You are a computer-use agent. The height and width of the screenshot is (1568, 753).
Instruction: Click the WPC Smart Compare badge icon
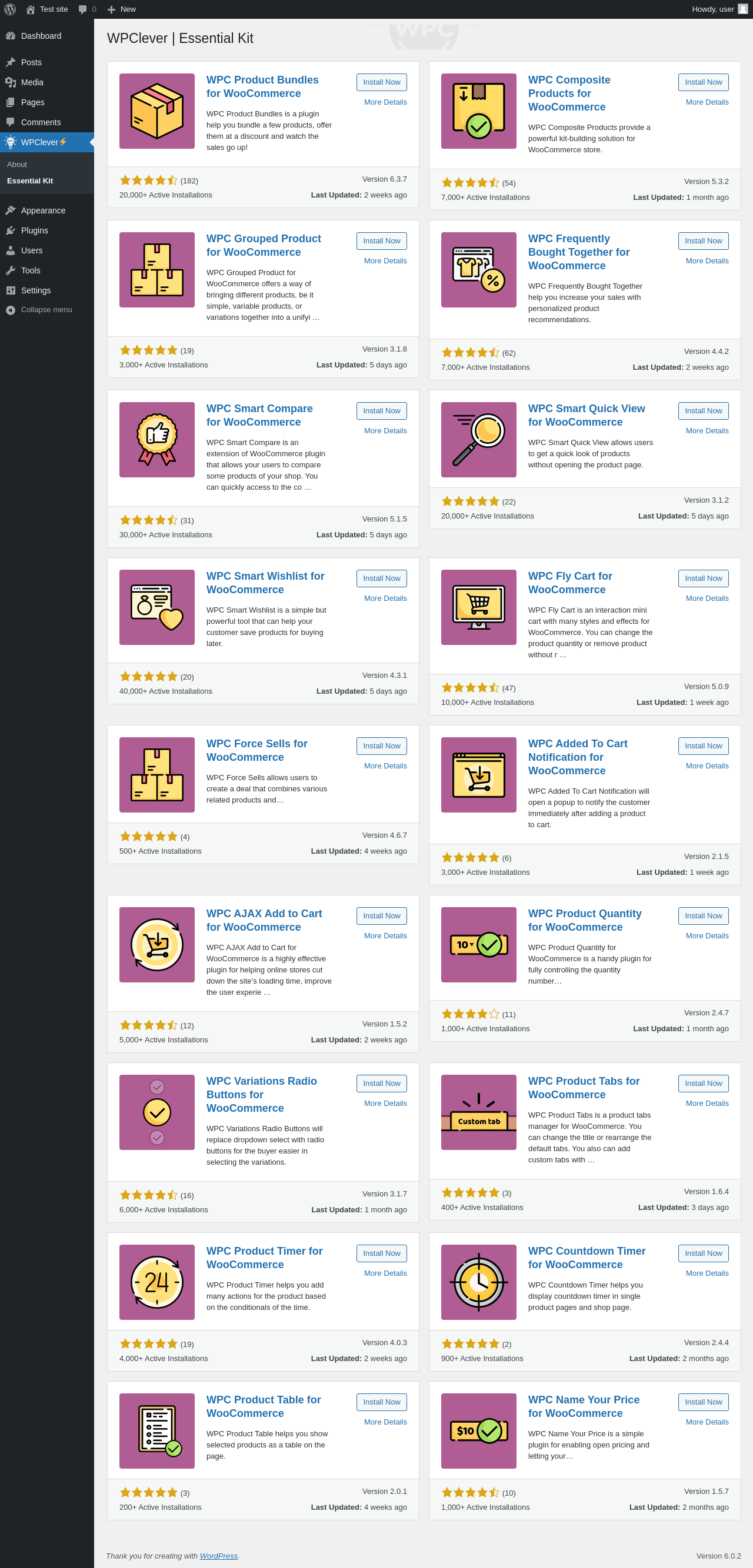(x=157, y=440)
